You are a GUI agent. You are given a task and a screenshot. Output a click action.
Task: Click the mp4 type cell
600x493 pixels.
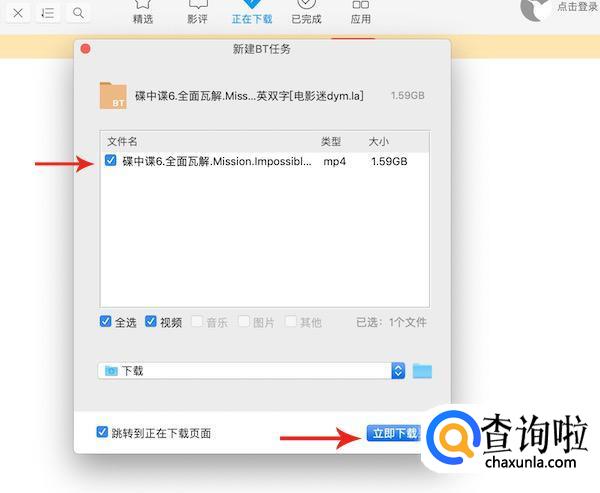[334, 161]
